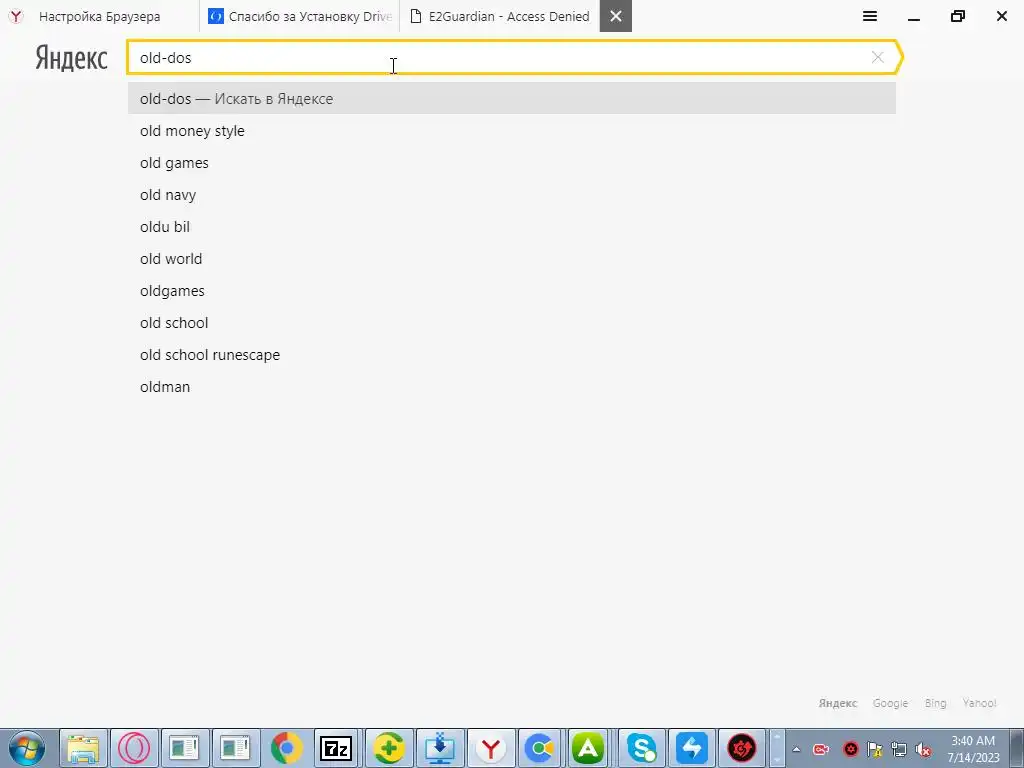Choose the 'old school runescape' suggestion

click(512, 355)
